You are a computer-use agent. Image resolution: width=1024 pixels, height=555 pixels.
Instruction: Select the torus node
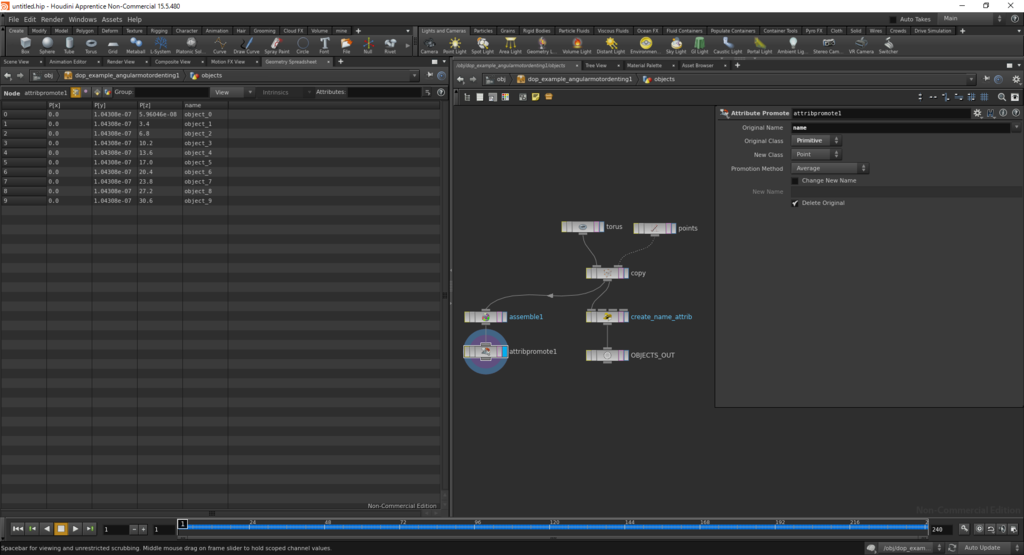pyautogui.click(x=583, y=227)
